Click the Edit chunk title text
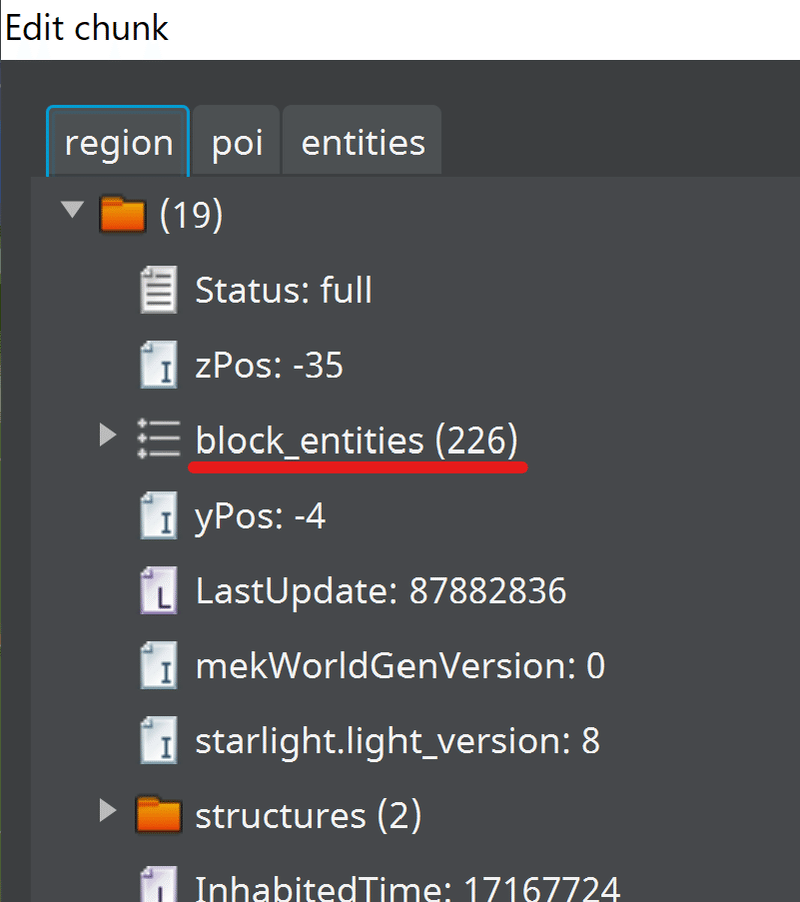 tap(85, 27)
